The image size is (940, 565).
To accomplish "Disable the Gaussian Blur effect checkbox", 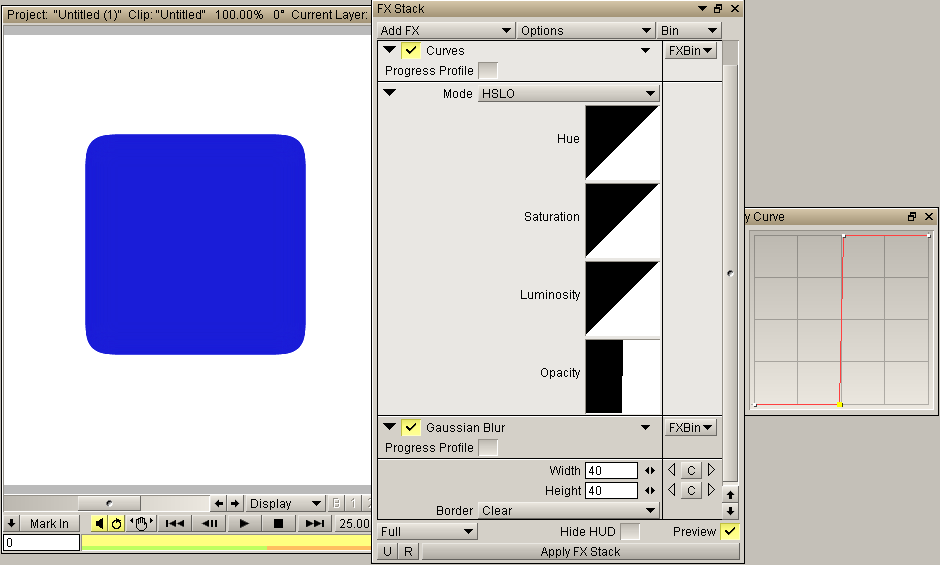I will pyautogui.click(x=411, y=427).
